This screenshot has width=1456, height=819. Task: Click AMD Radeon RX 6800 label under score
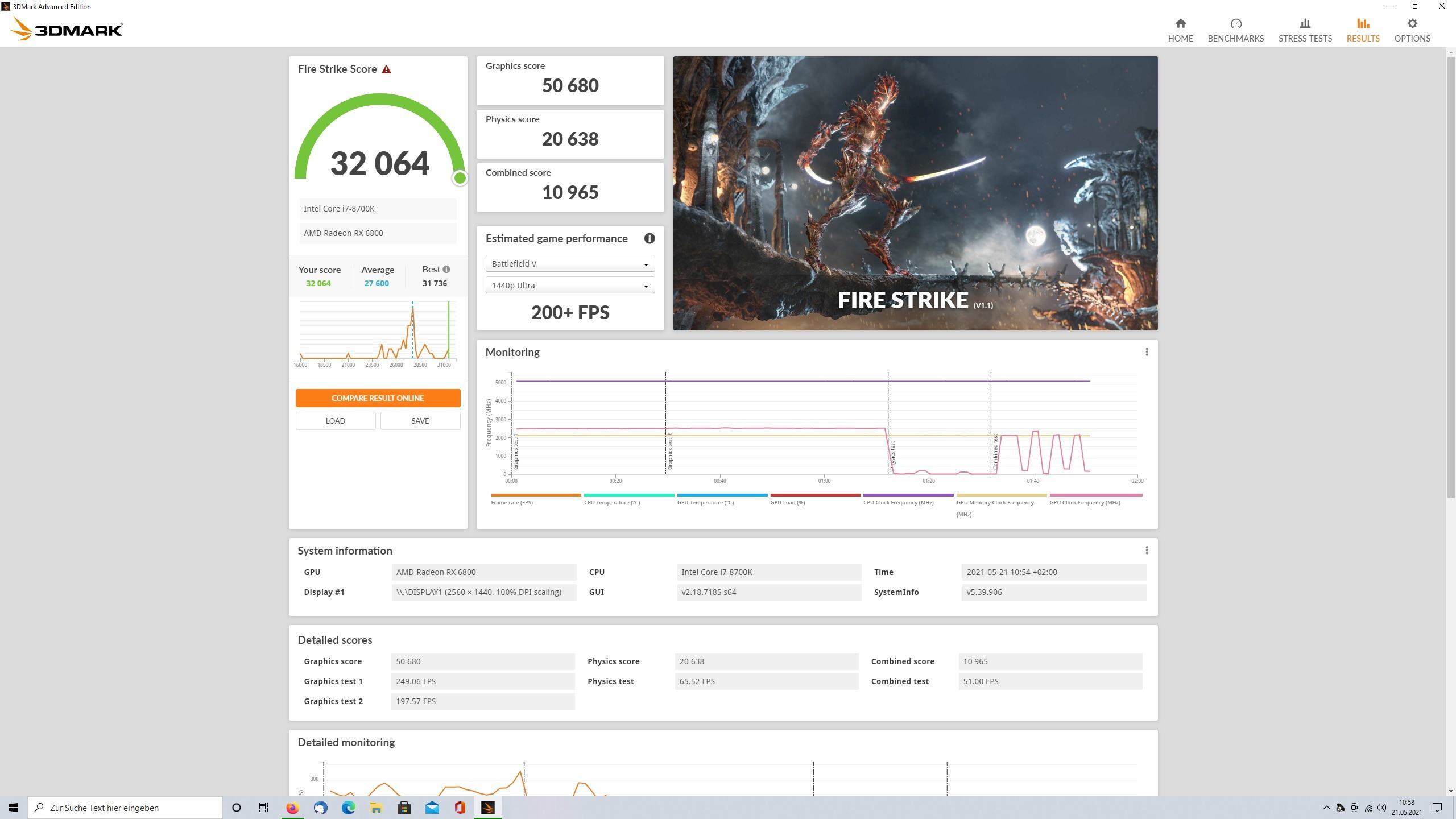378,233
